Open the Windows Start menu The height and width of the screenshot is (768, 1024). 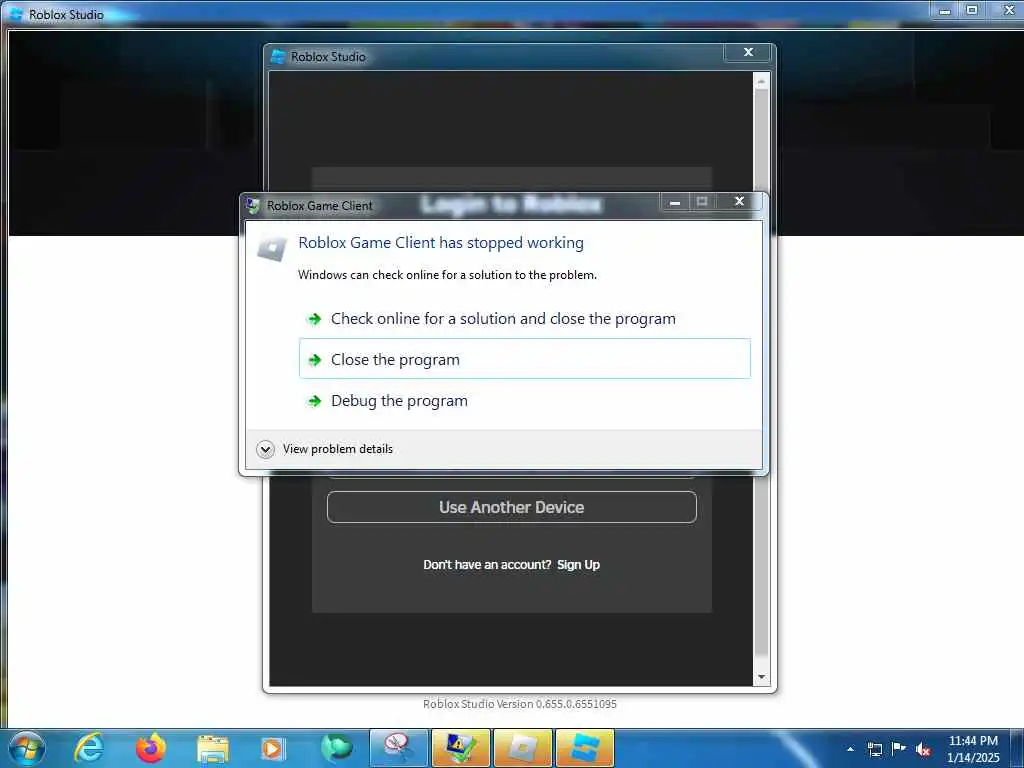pos(26,748)
